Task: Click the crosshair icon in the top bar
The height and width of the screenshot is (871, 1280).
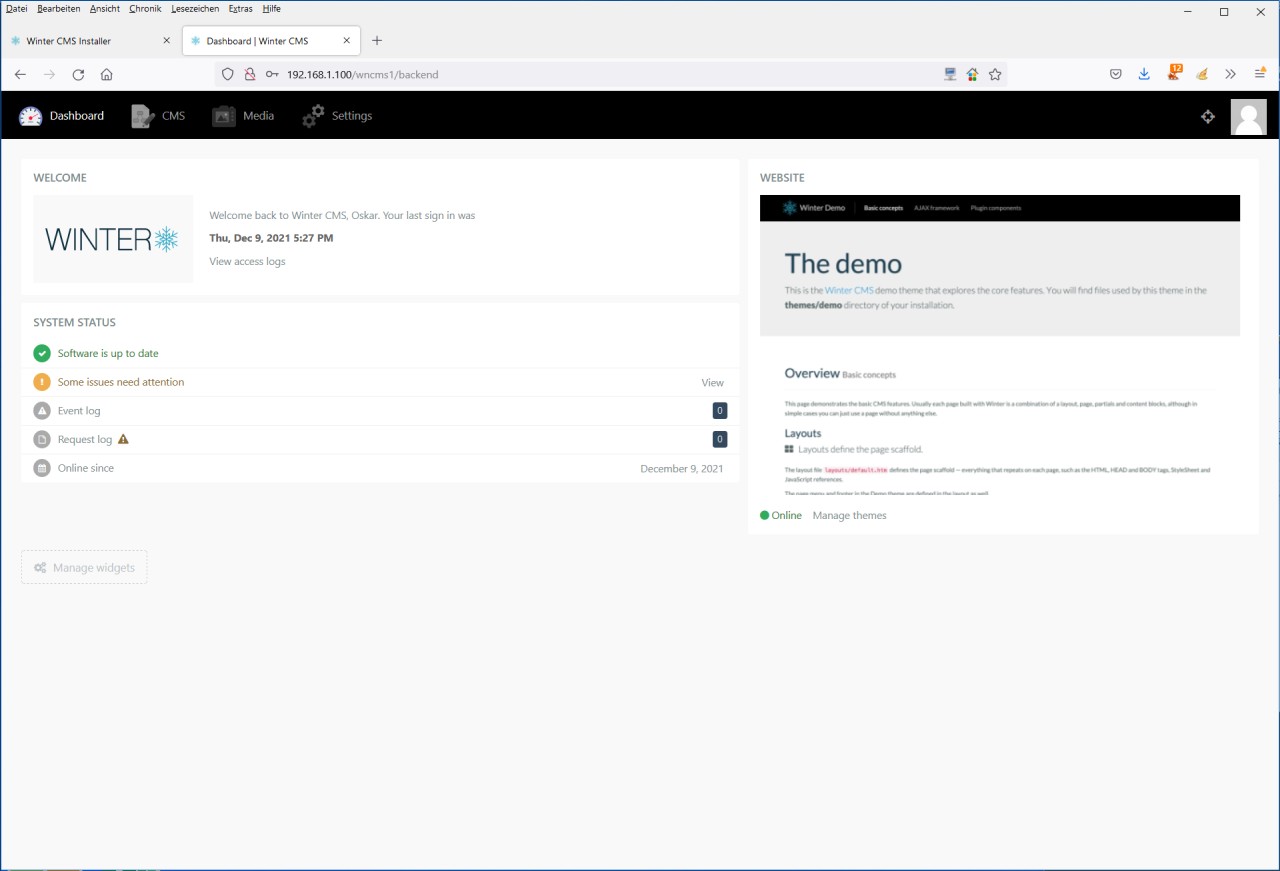Action: tap(1207, 117)
